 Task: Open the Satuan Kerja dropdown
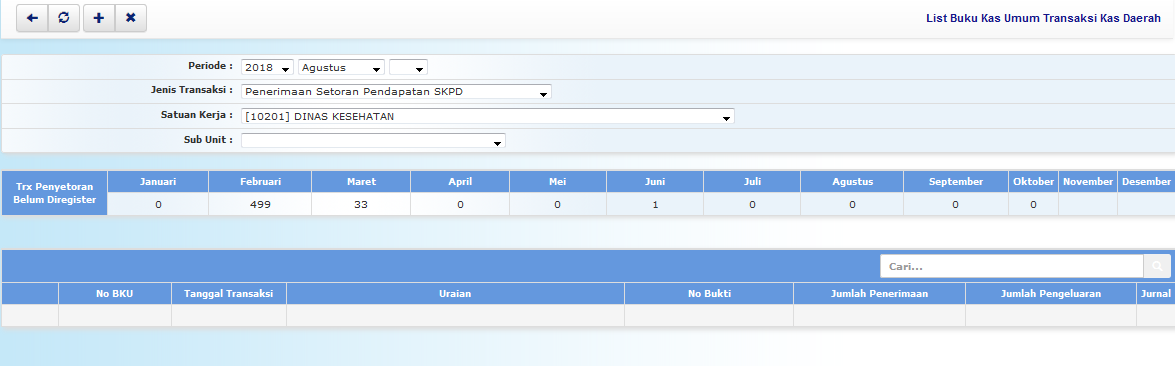(x=488, y=116)
